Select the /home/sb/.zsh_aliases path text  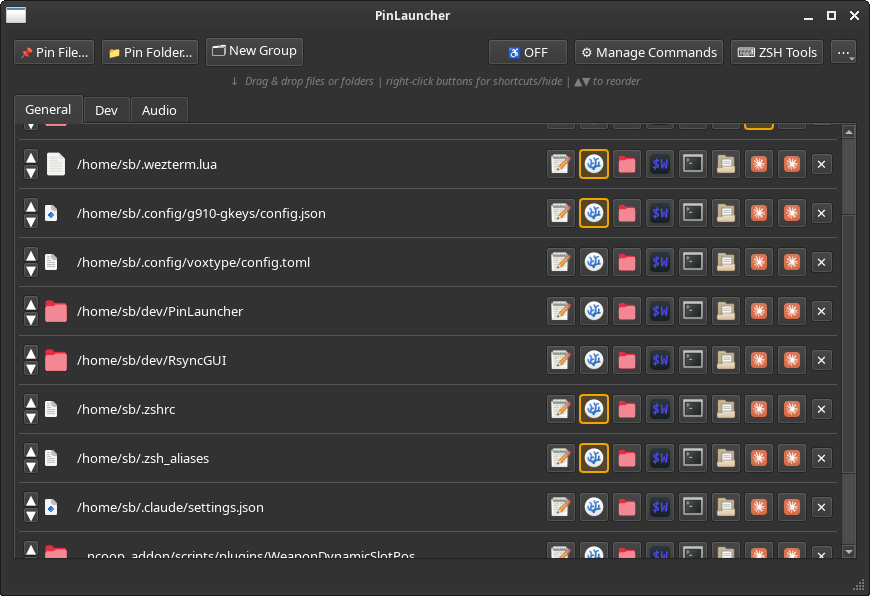pos(143,458)
